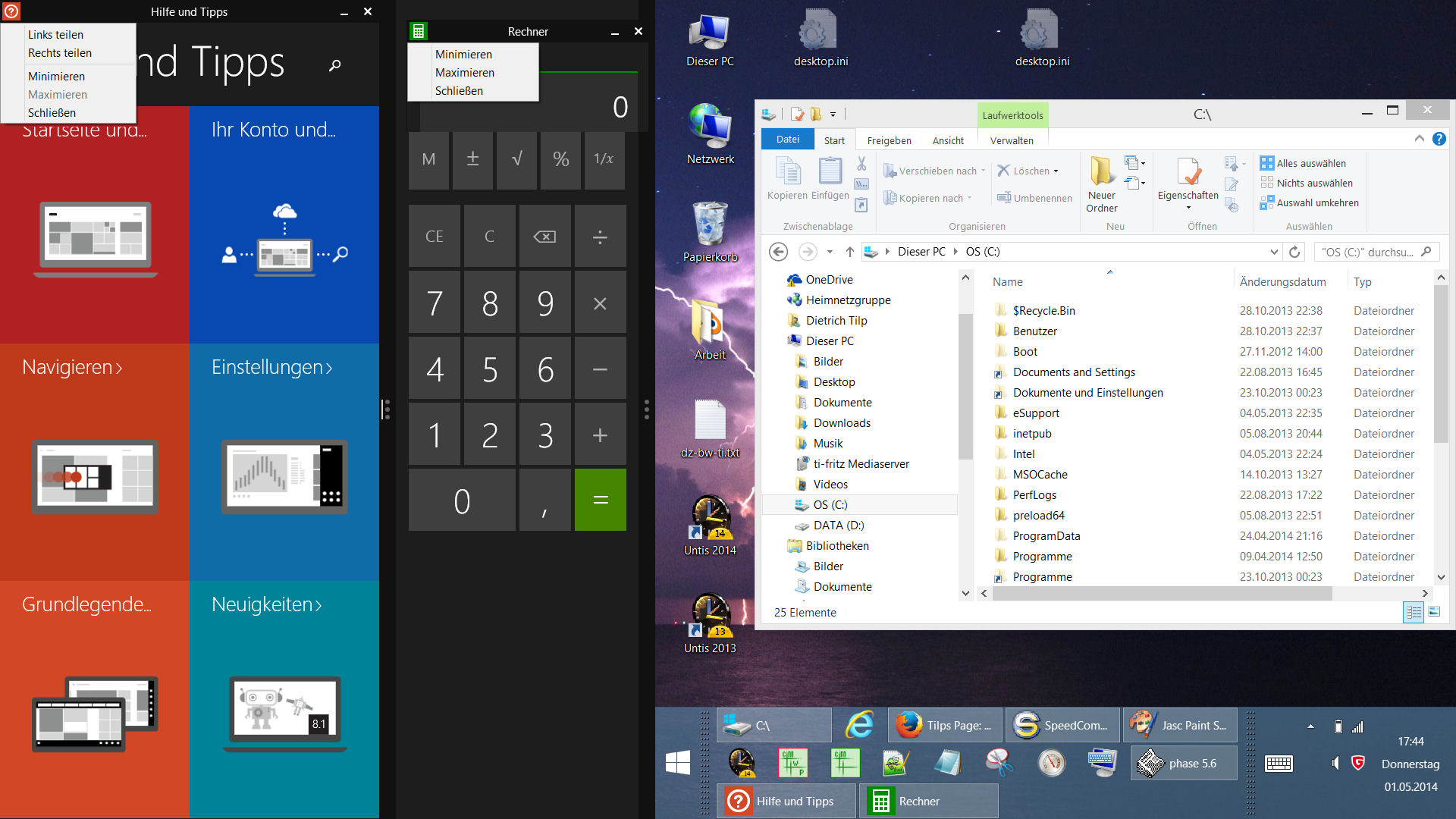This screenshot has width=1456, height=819.
Task: Click the search magnifier in Hilfe und Tipps
Action: [x=334, y=66]
